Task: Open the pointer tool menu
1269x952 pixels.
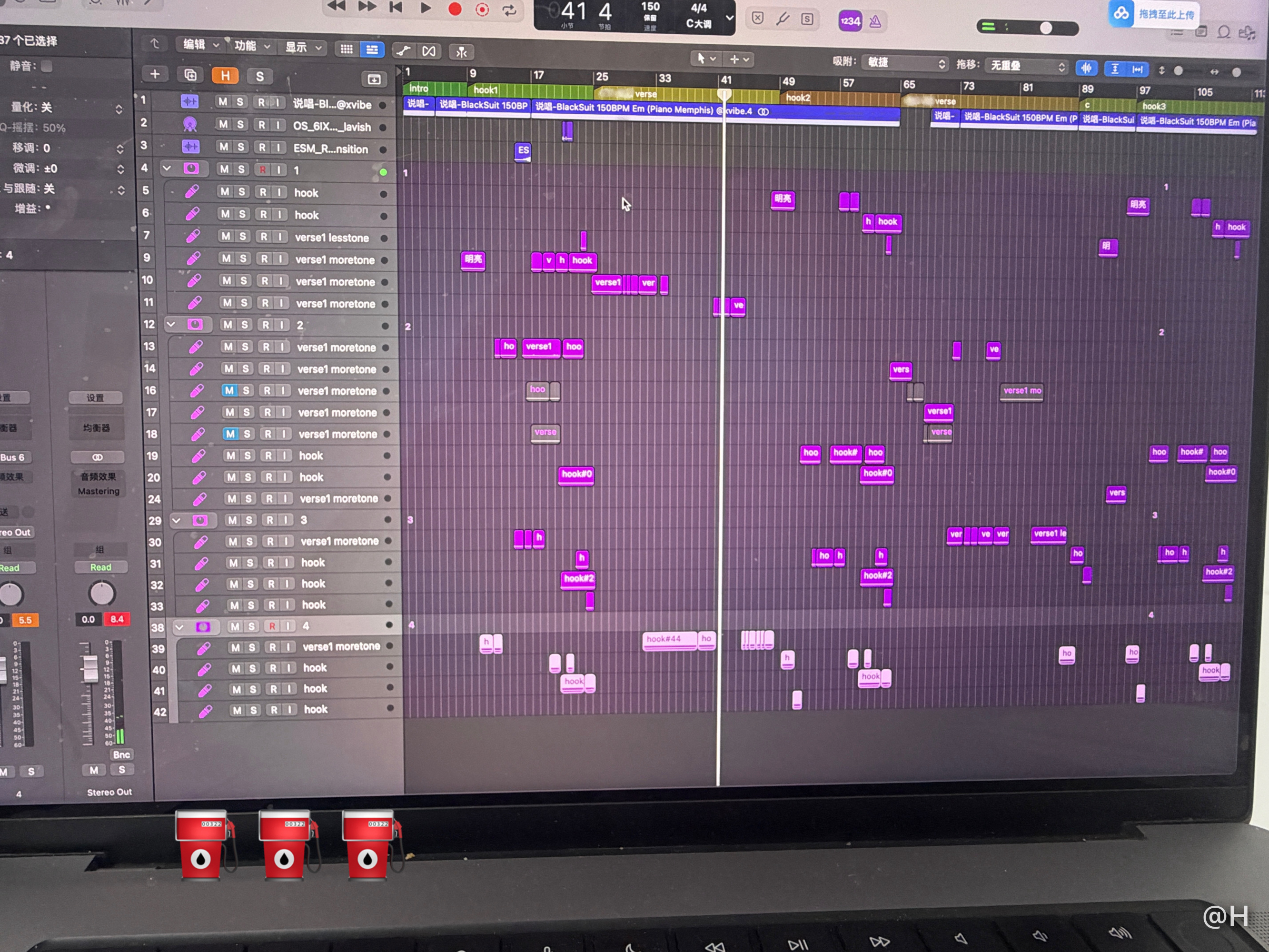Action: pos(705,59)
